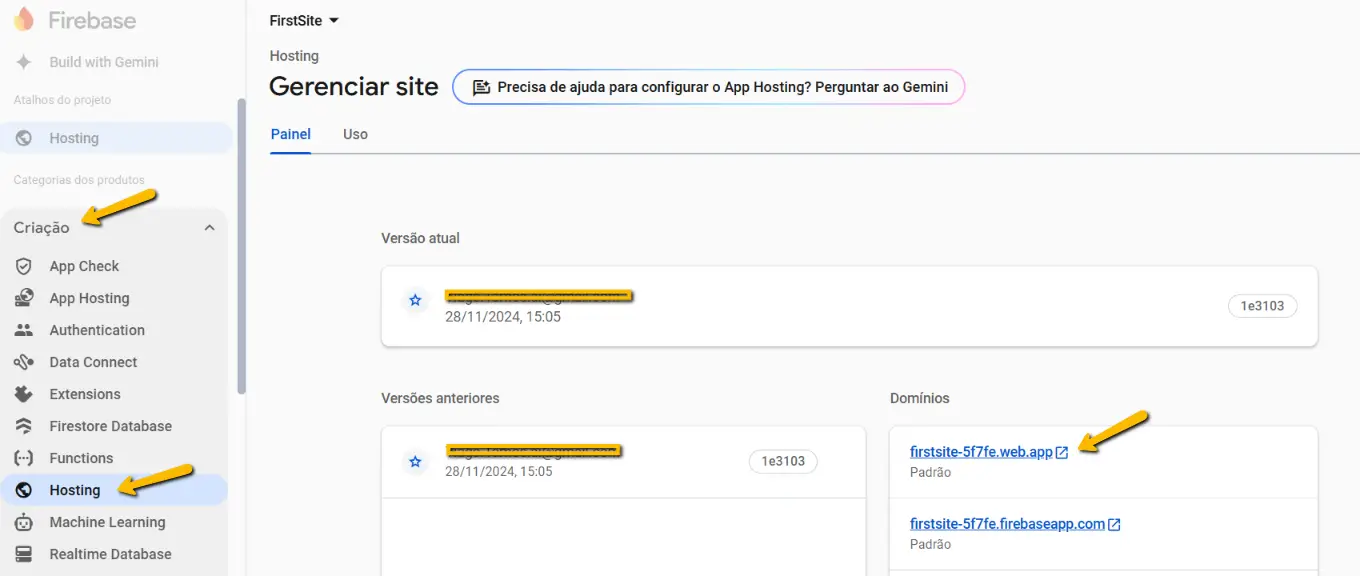
Task: Open the firstsite-5f7fe.web.app domain link
Action: coord(983,451)
